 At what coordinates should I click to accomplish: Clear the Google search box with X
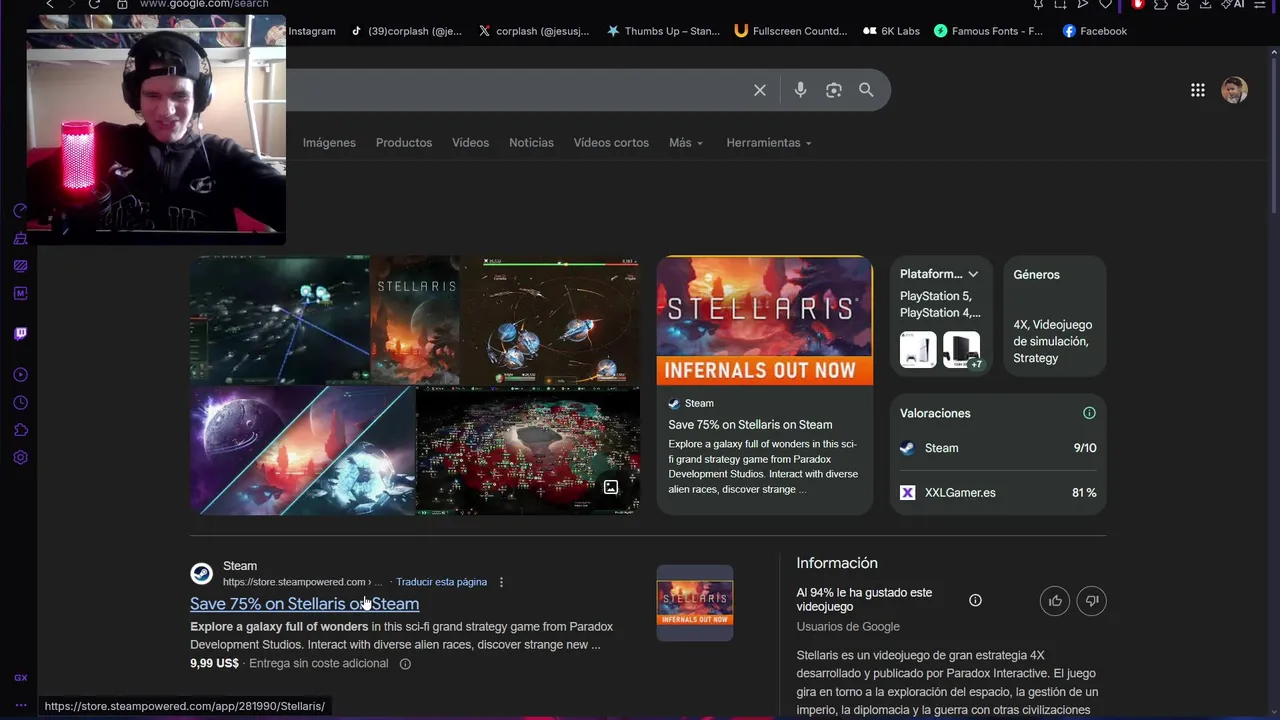click(760, 90)
